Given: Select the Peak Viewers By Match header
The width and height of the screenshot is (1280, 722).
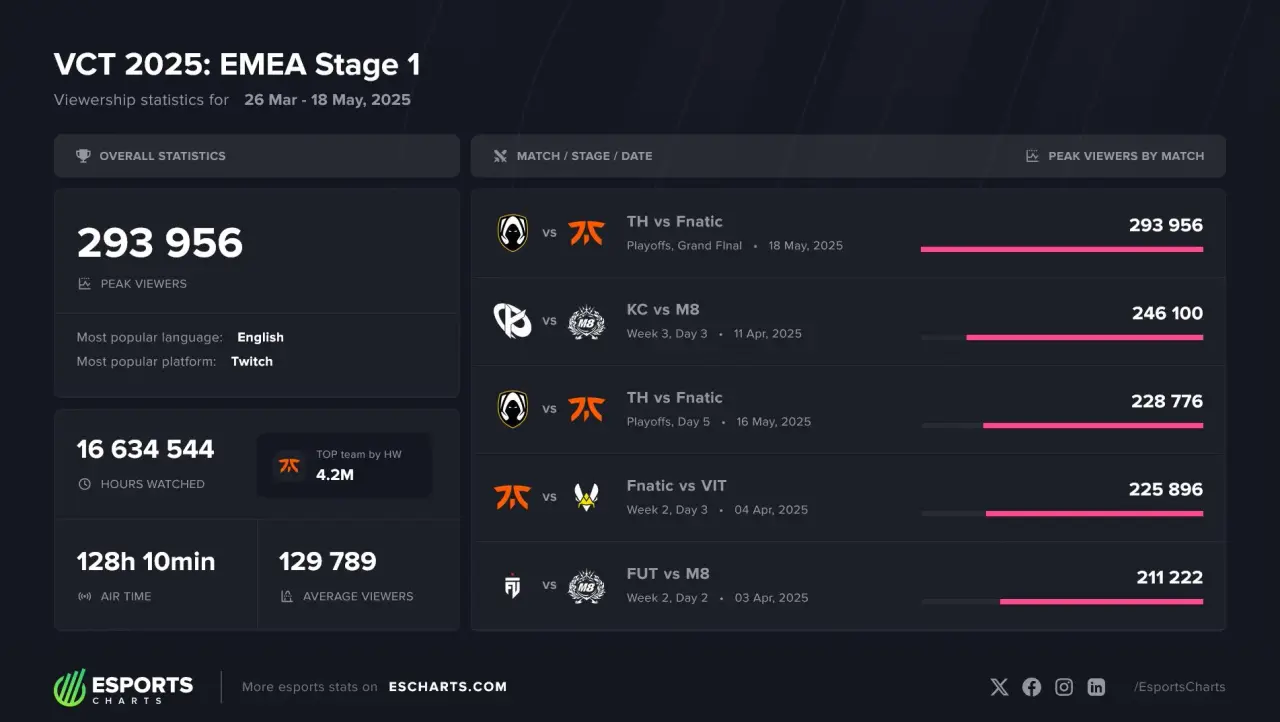Looking at the screenshot, I should [1126, 156].
